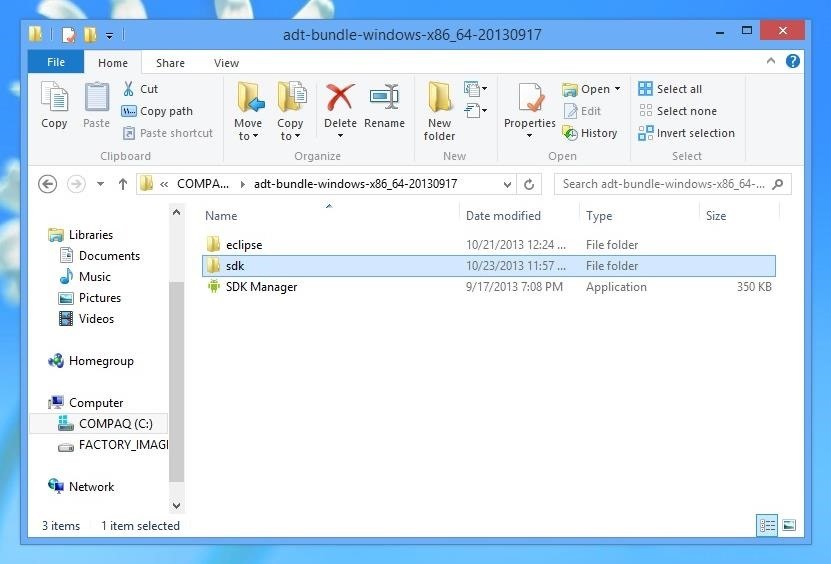Create a New folder
Viewport: 831px width, 564px height.
point(439,111)
